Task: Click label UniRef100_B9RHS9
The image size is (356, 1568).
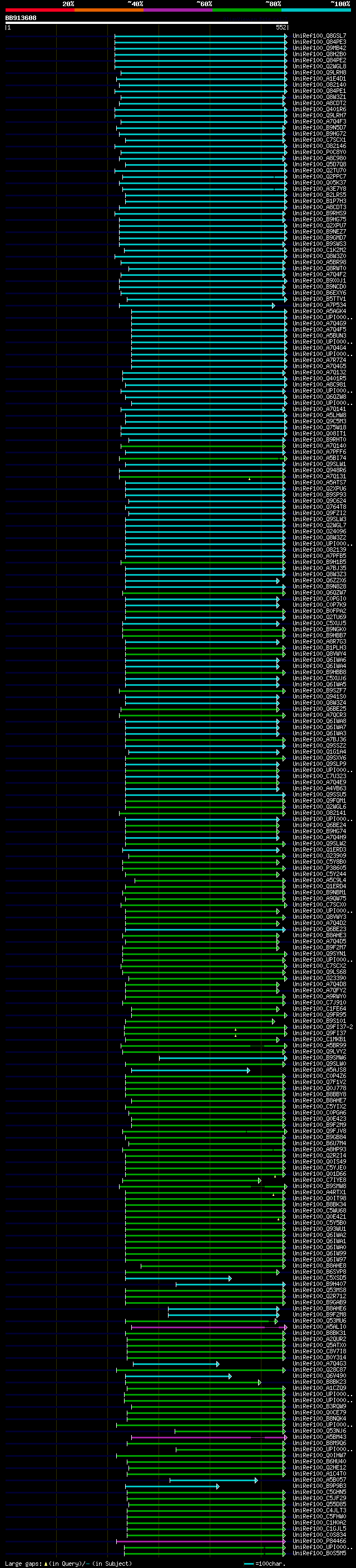Action: (319, 214)
